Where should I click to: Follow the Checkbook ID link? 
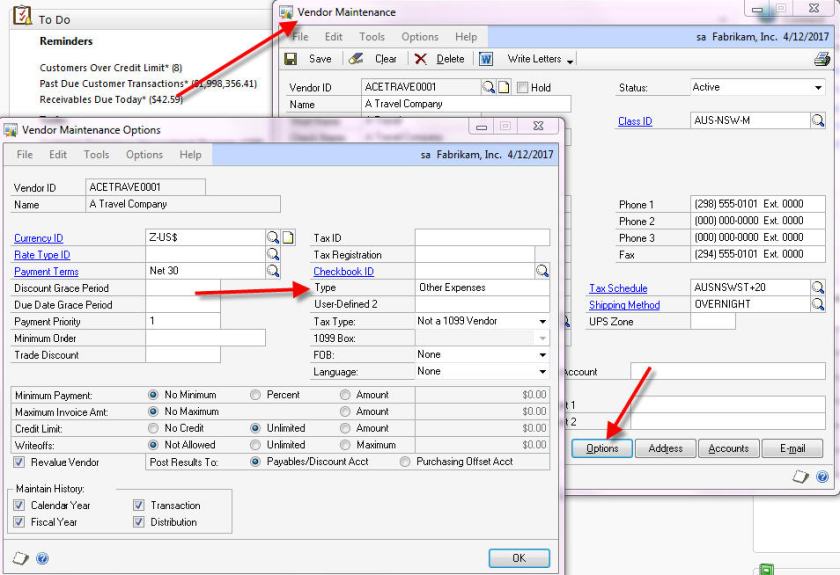[x=343, y=272]
